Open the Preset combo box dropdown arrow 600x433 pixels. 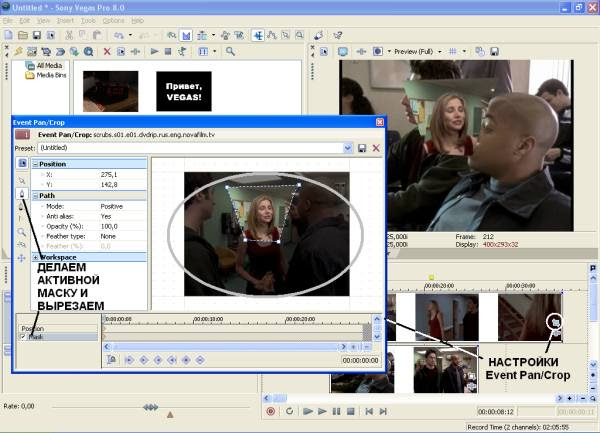347,148
